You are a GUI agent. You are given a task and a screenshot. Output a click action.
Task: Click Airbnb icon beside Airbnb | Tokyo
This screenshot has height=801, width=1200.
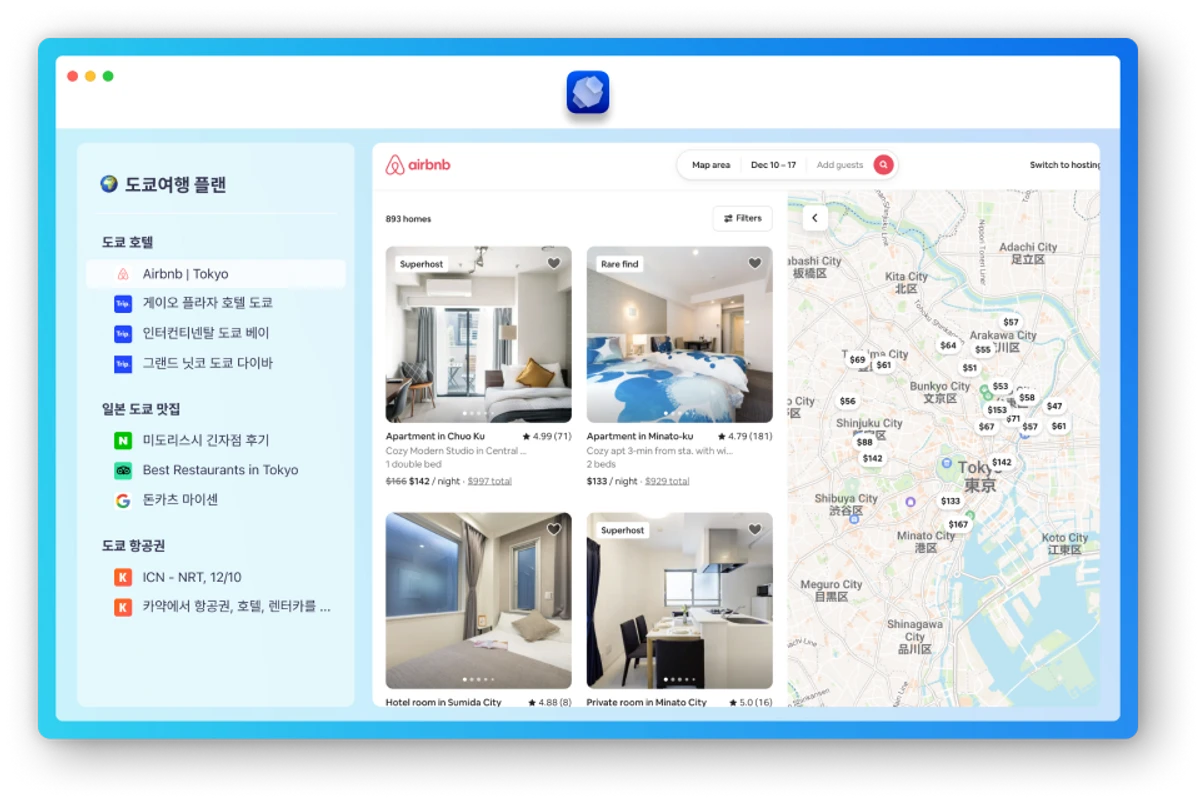(x=123, y=274)
